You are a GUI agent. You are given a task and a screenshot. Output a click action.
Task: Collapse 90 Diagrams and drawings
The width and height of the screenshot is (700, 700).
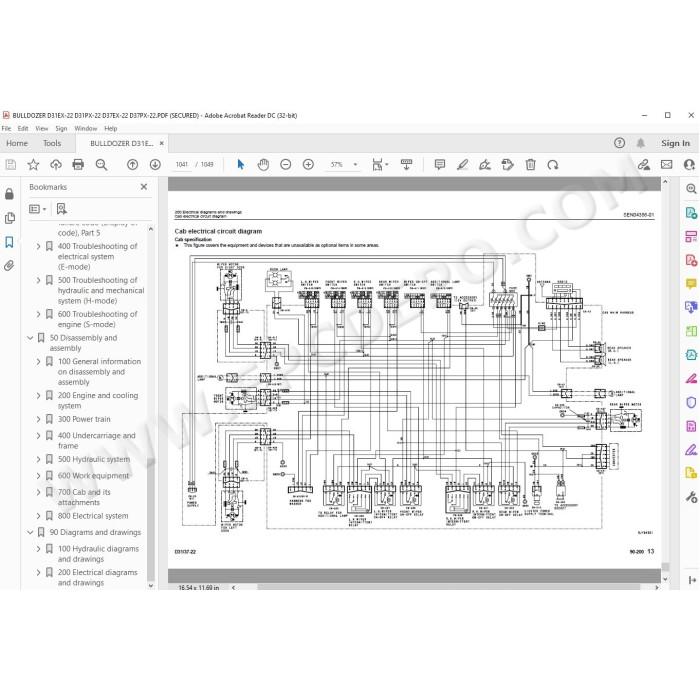tap(30, 532)
